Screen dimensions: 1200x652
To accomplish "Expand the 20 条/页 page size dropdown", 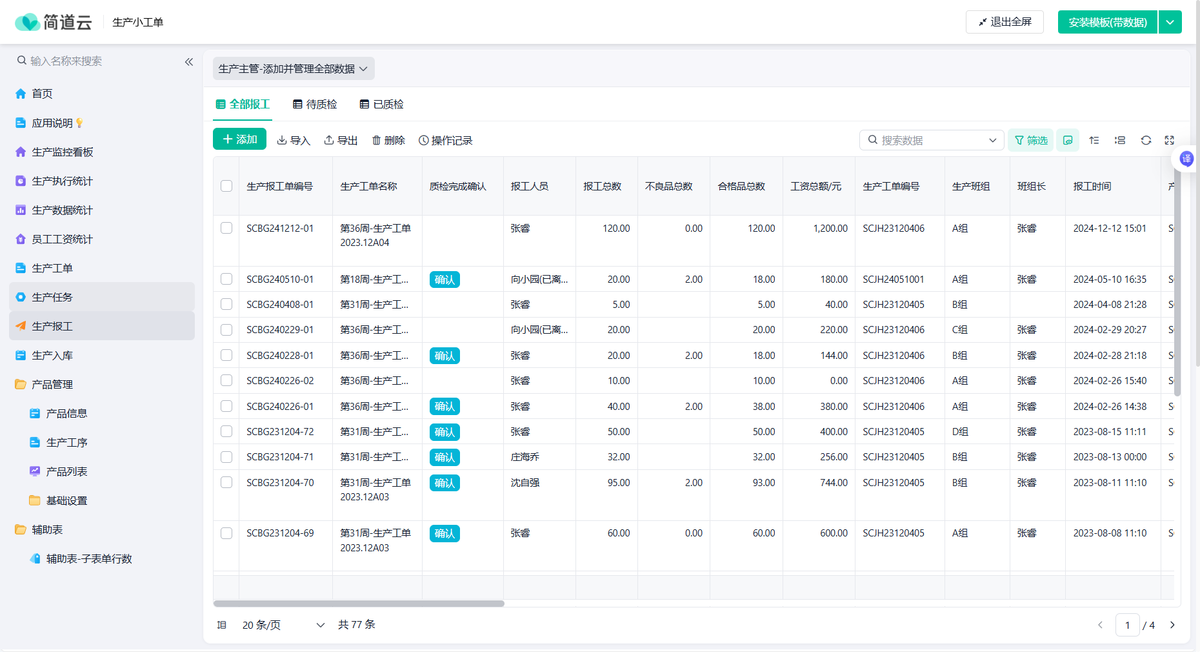I will [x=283, y=625].
